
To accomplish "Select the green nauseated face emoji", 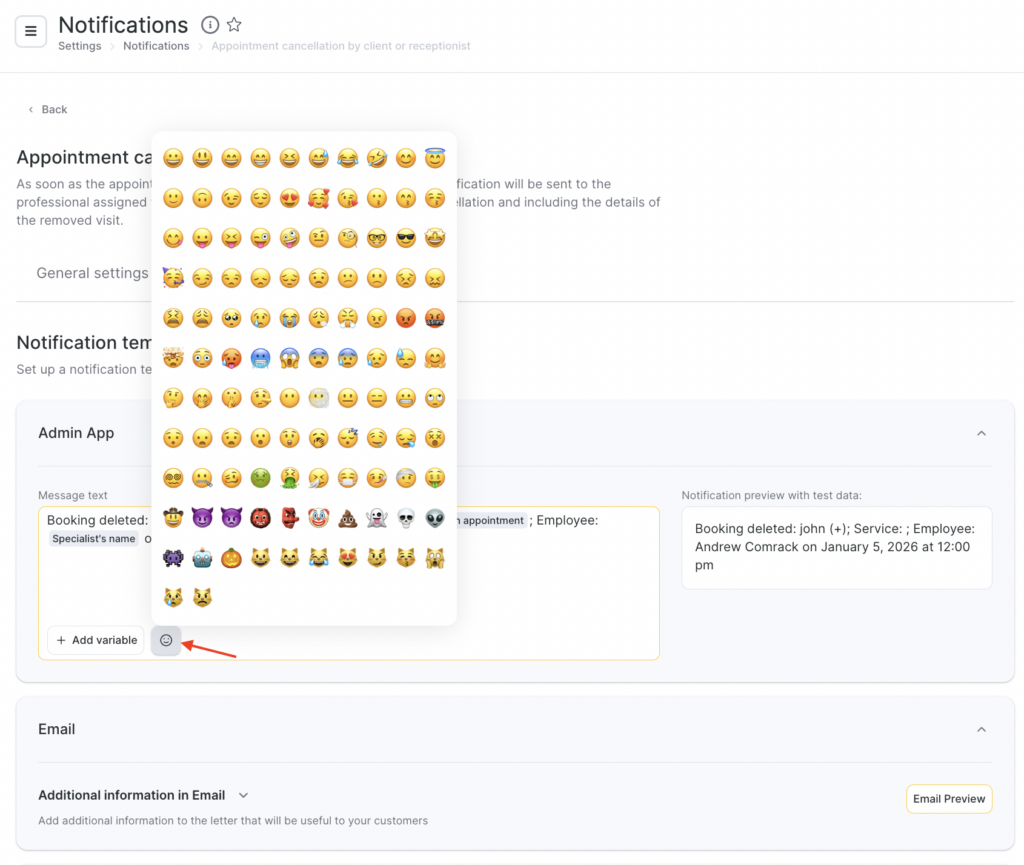I will click(260, 478).
